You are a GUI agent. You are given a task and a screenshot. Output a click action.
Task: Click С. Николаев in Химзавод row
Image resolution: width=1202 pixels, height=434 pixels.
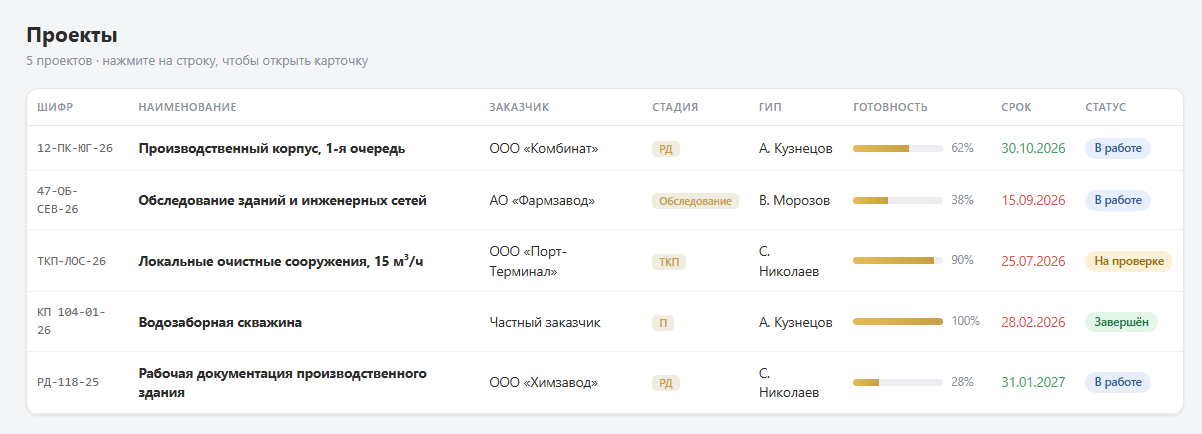[789, 382]
